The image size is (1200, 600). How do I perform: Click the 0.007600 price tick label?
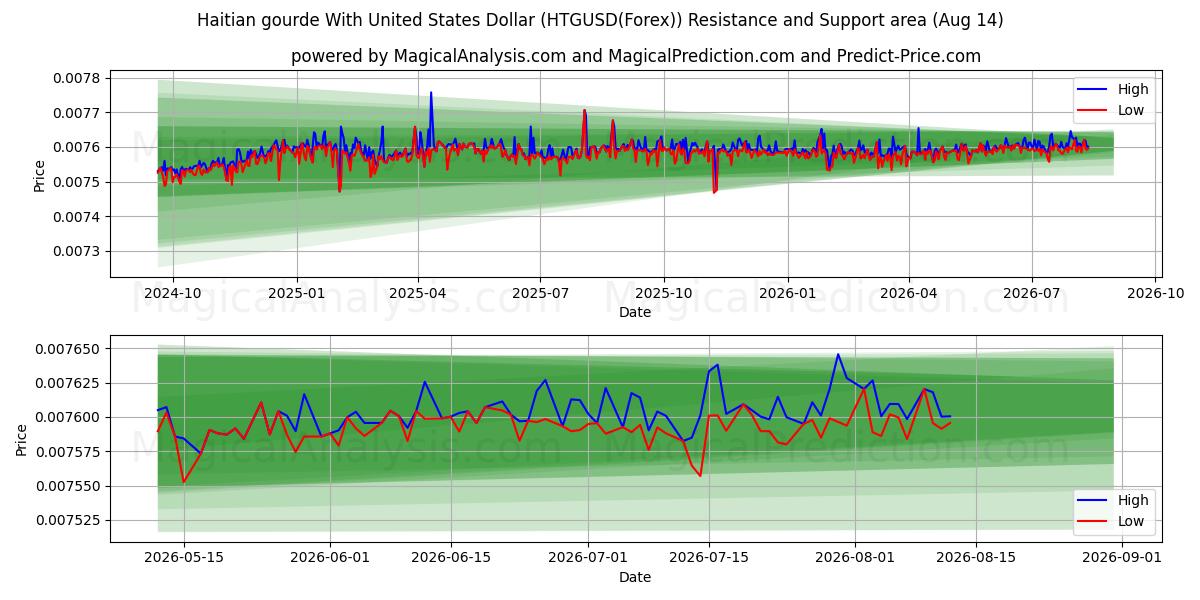[66, 418]
